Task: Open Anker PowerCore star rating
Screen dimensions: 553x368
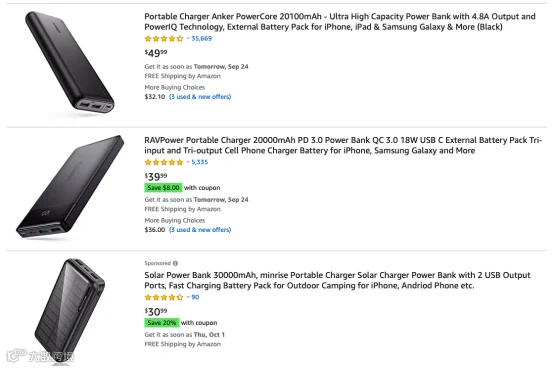Action: point(164,38)
